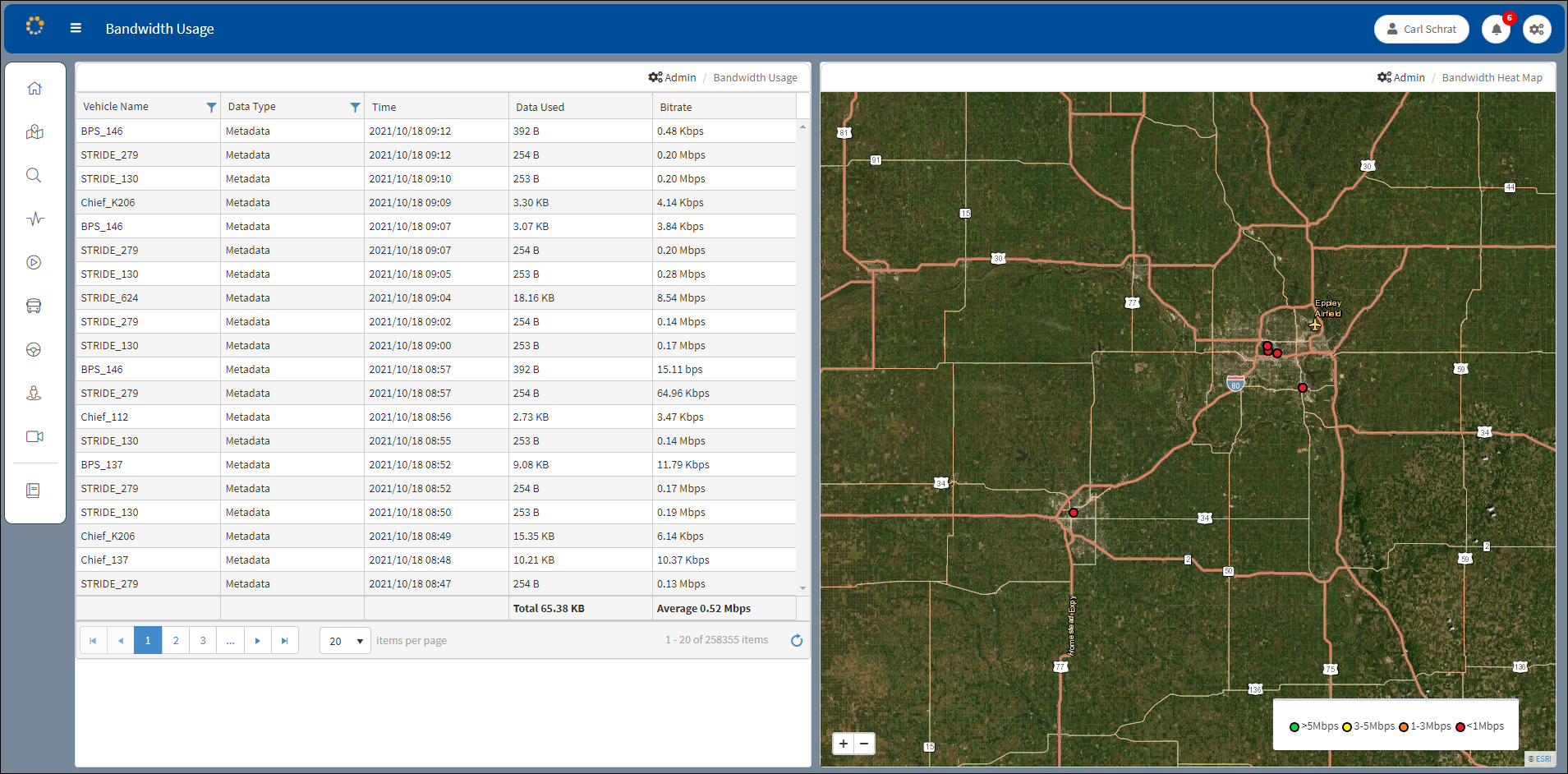Click the Eppley Airfield map label
This screenshot has height=774, width=1568.
pos(1327,308)
